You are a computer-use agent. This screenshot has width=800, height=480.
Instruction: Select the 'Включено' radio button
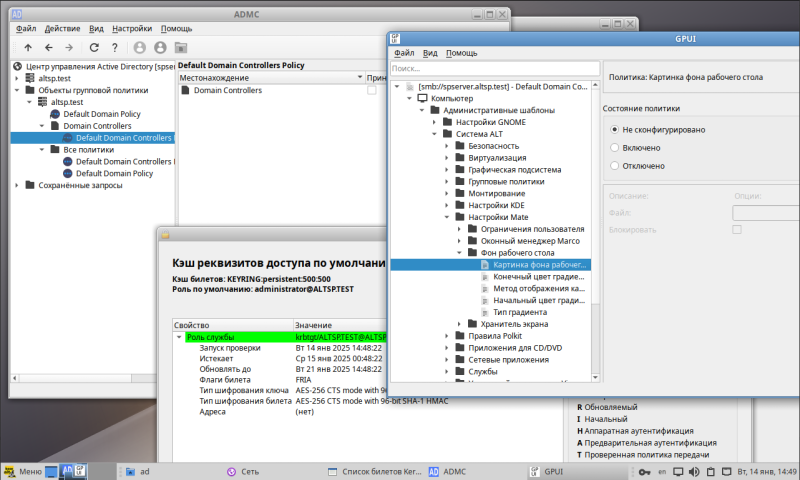coord(614,148)
